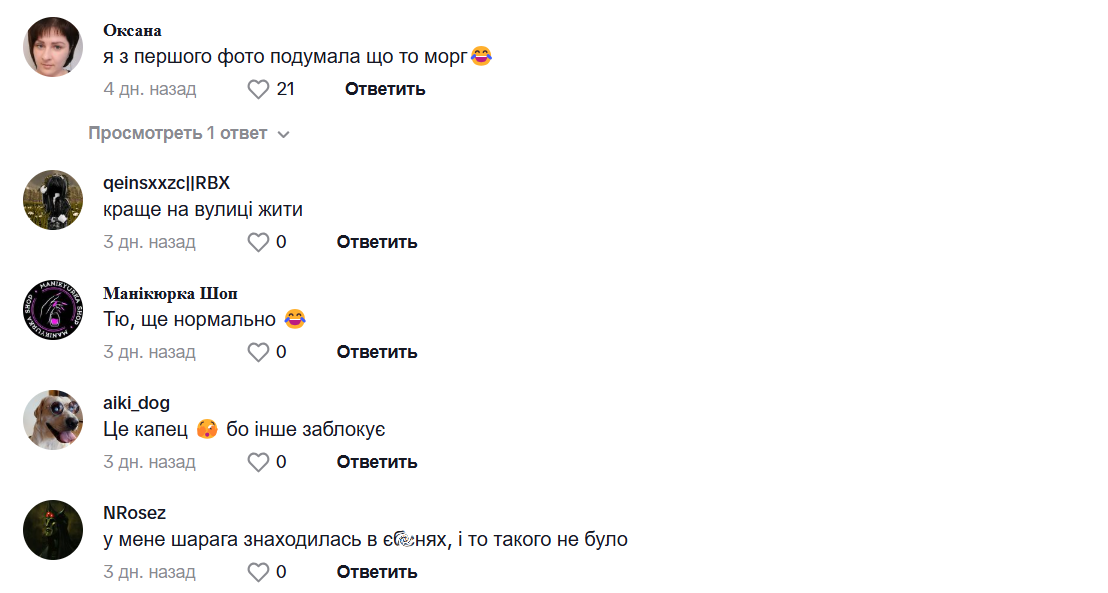Open the Оксана username link
The width and height of the screenshot is (1108, 593).
pos(132,30)
